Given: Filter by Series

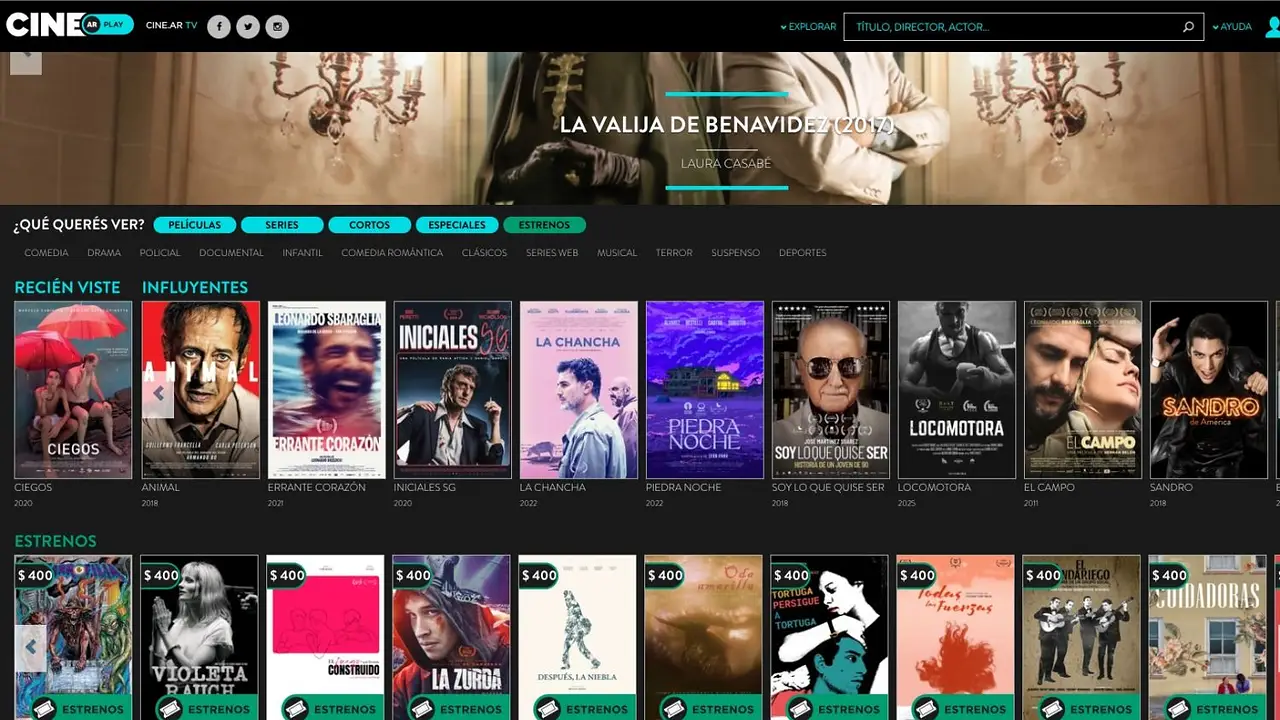Looking at the screenshot, I should pos(282,225).
